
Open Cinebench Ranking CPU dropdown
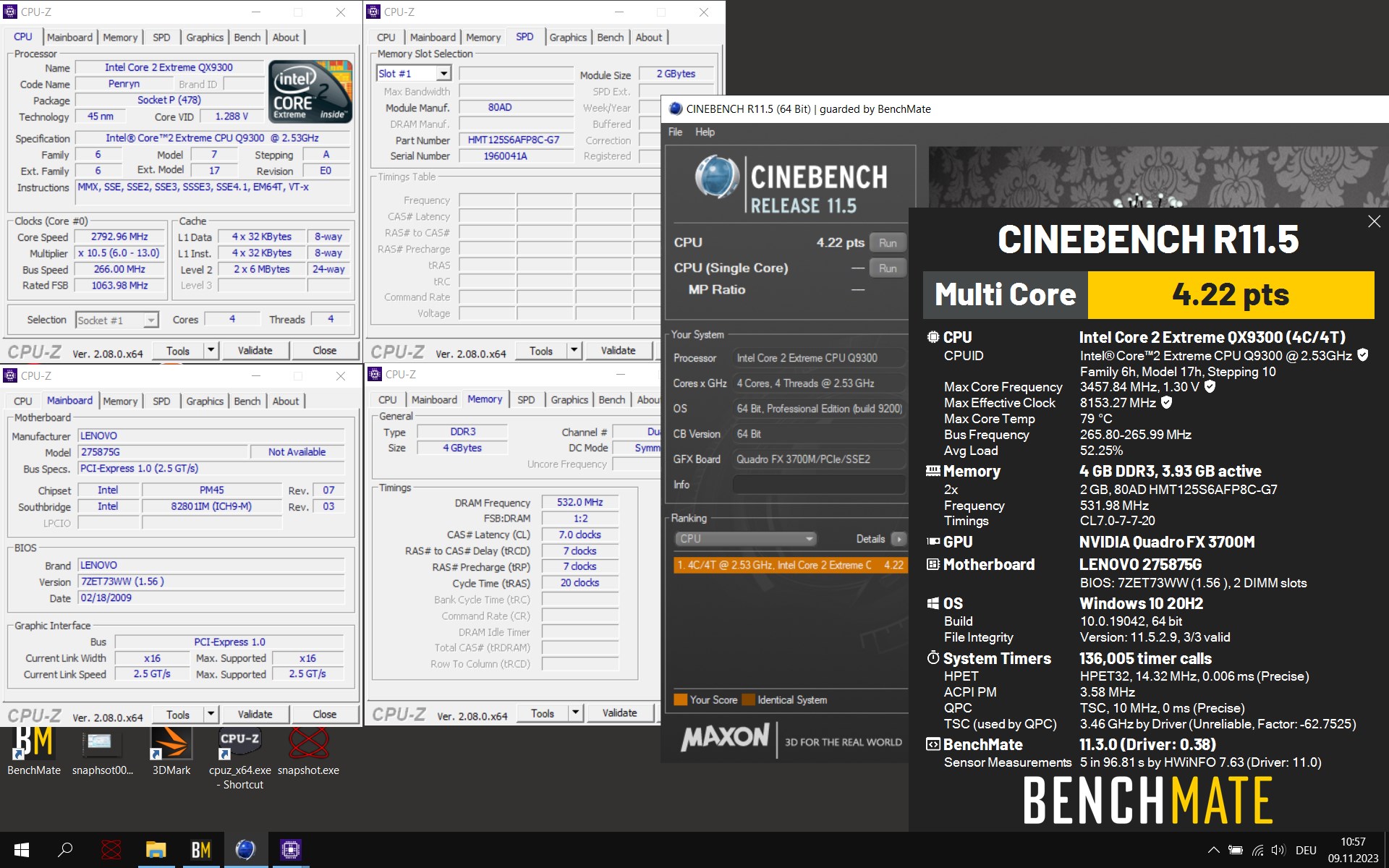745,538
